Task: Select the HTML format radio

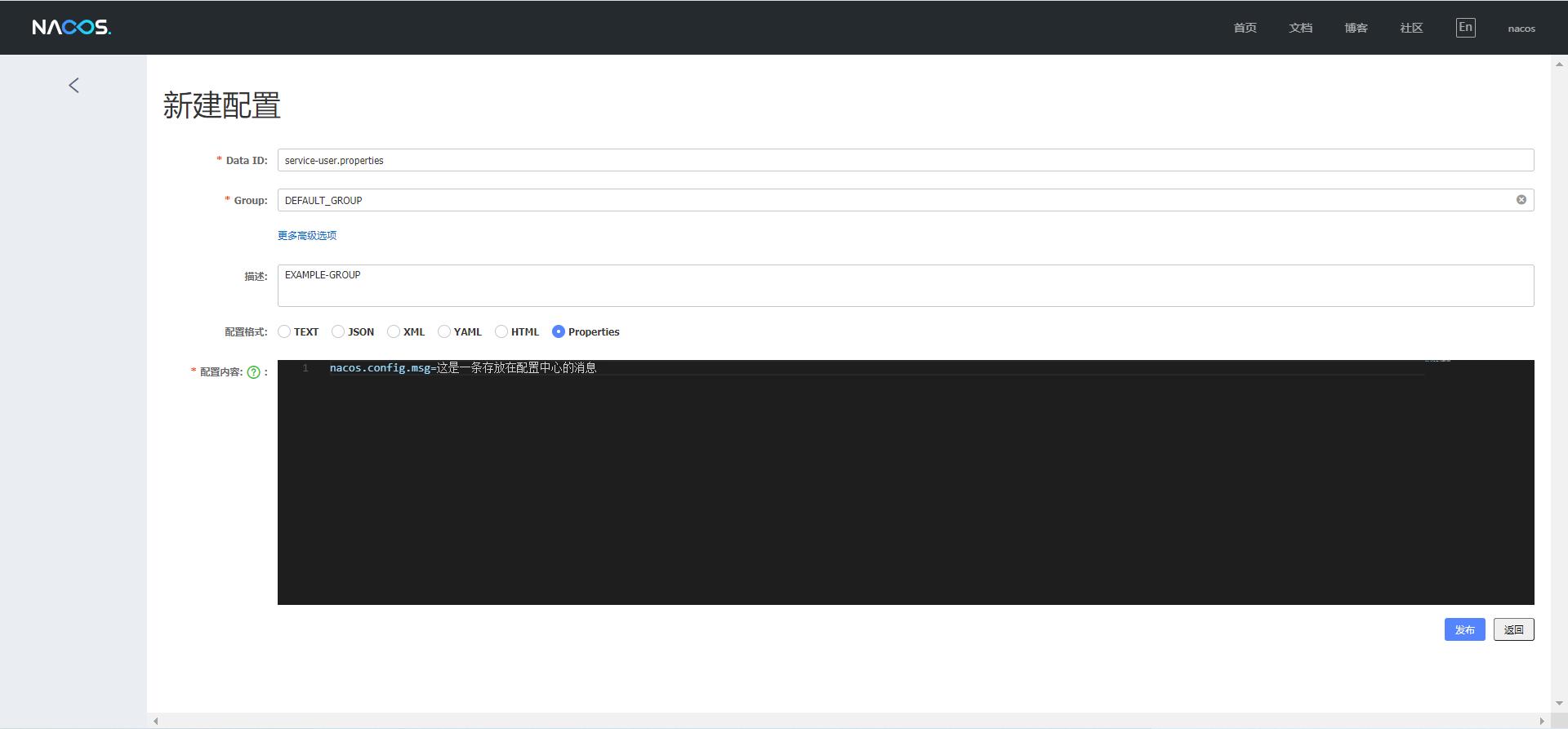Action: tap(501, 331)
